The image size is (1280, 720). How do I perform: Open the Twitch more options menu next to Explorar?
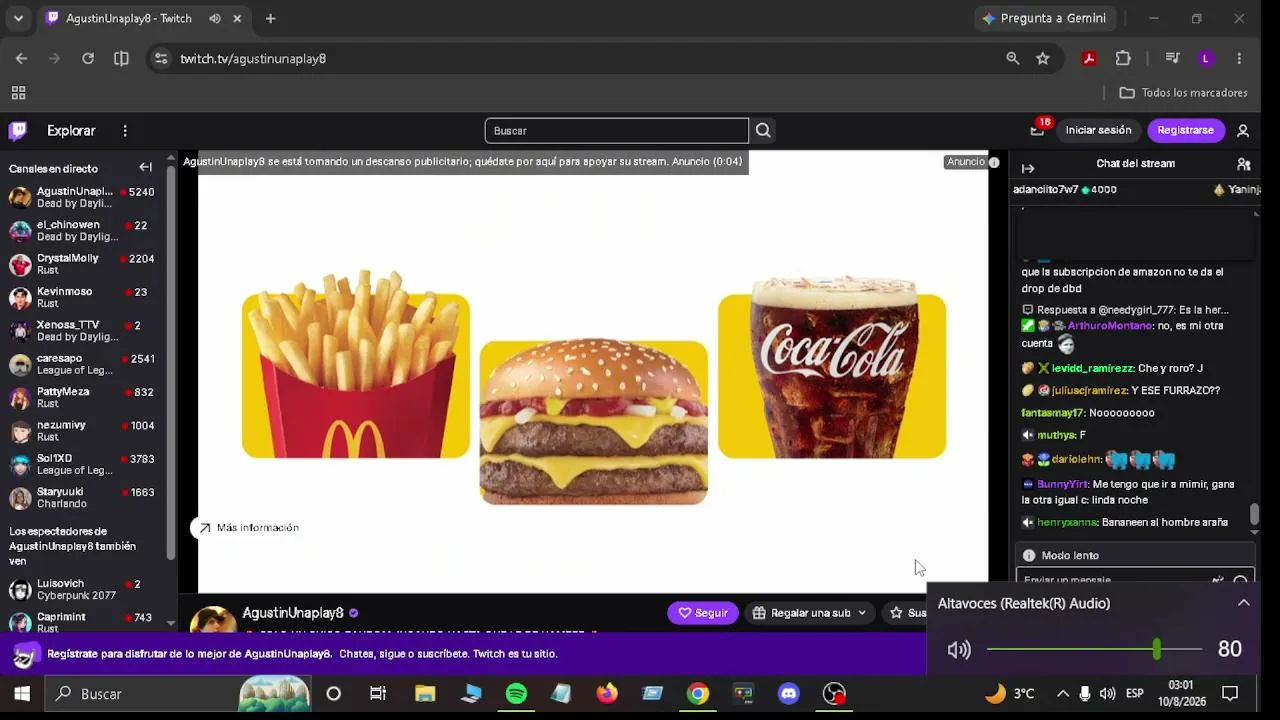point(125,131)
